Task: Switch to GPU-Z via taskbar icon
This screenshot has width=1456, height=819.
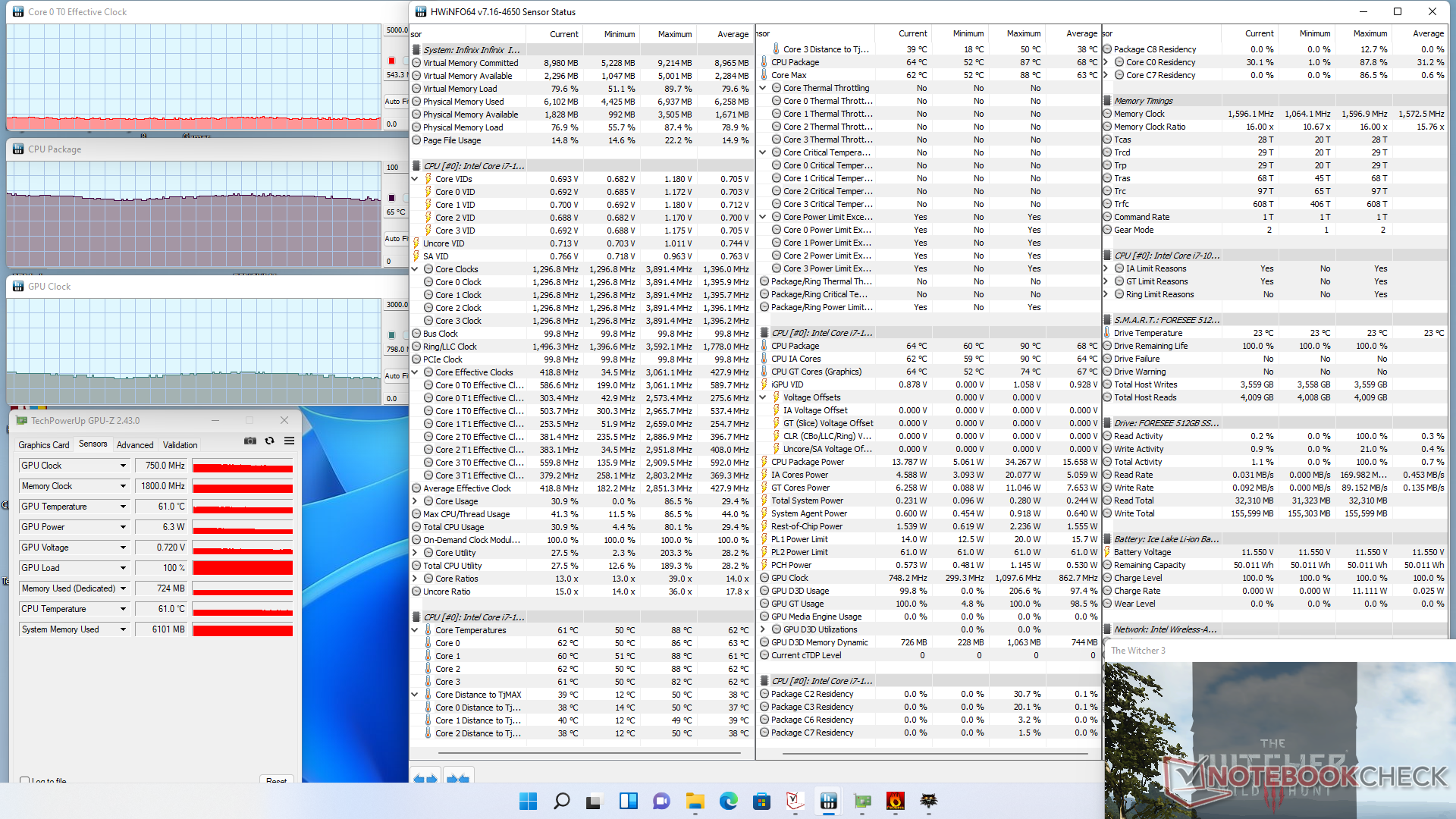Action: coord(862,801)
